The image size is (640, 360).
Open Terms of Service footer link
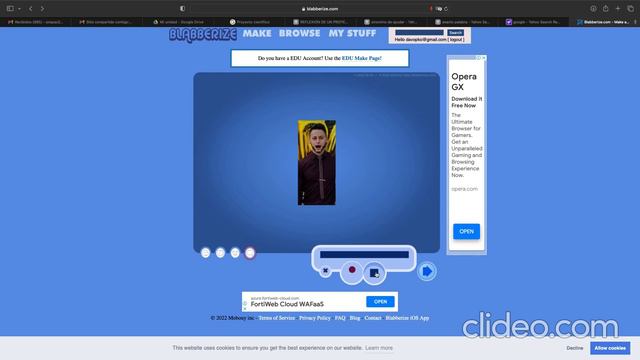pyautogui.click(x=276, y=318)
